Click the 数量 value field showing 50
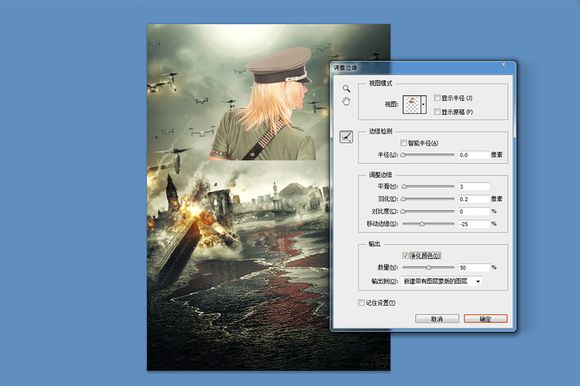The image size is (580, 386). (474, 267)
